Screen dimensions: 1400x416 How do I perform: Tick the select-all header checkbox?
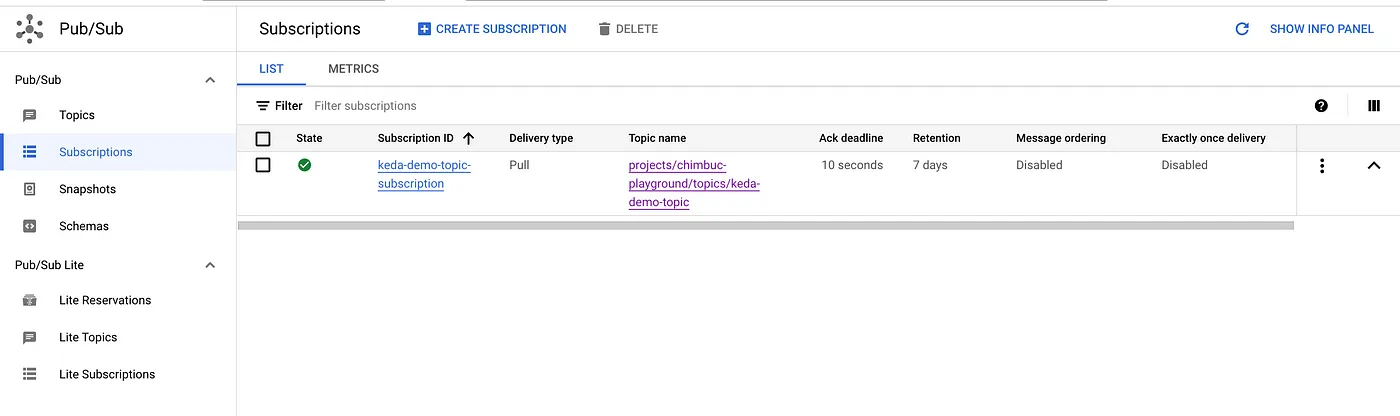(263, 139)
